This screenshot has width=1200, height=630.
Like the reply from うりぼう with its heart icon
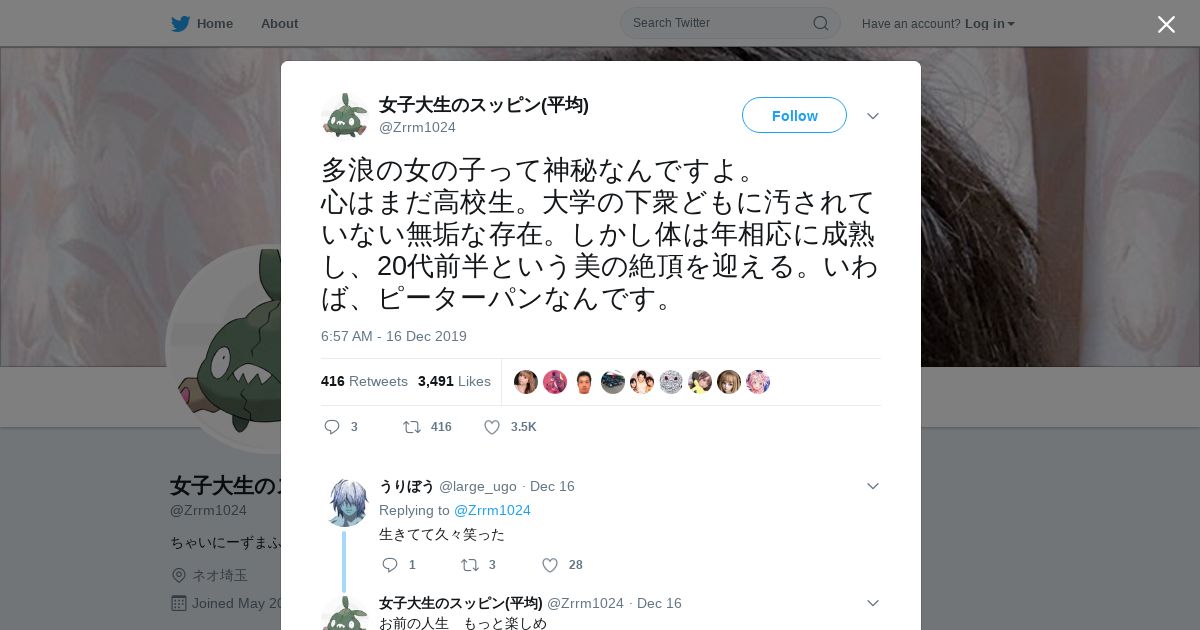tap(549, 565)
